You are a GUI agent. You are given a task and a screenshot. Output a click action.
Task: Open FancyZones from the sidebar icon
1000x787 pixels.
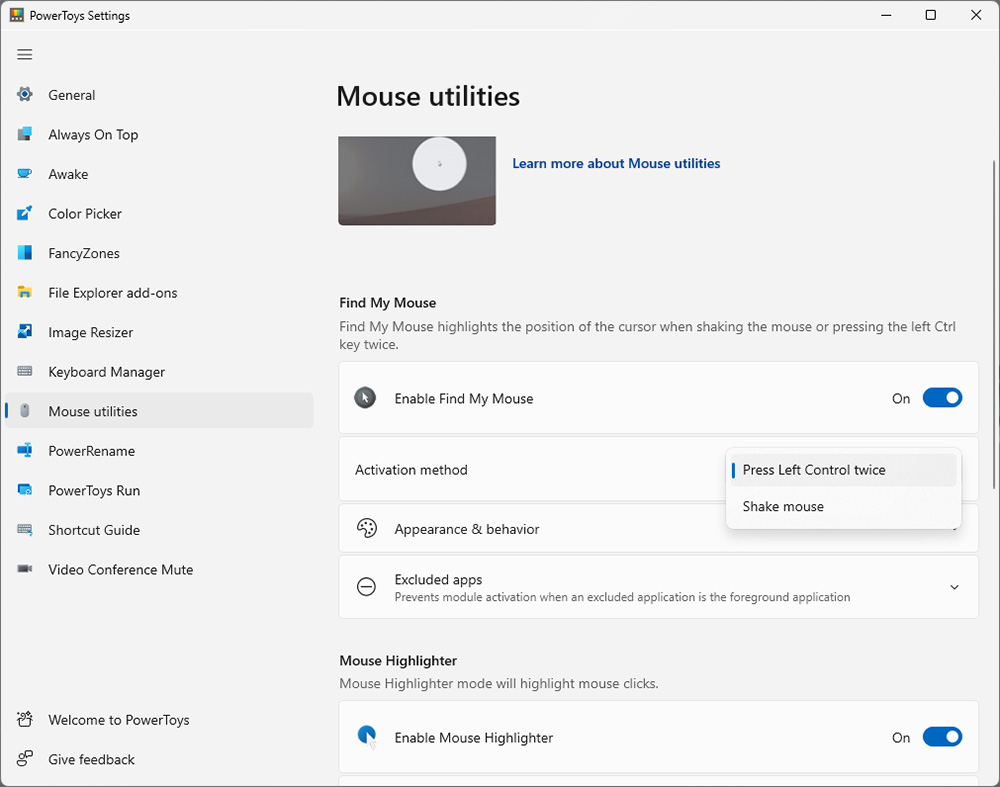pos(24,253)
